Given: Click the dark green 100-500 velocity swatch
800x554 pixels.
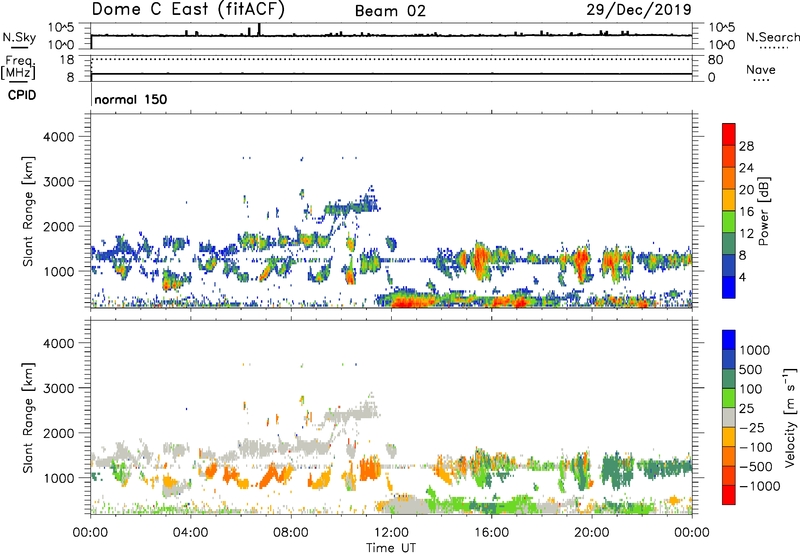Looking at the screenshot, I should point(729,379).
